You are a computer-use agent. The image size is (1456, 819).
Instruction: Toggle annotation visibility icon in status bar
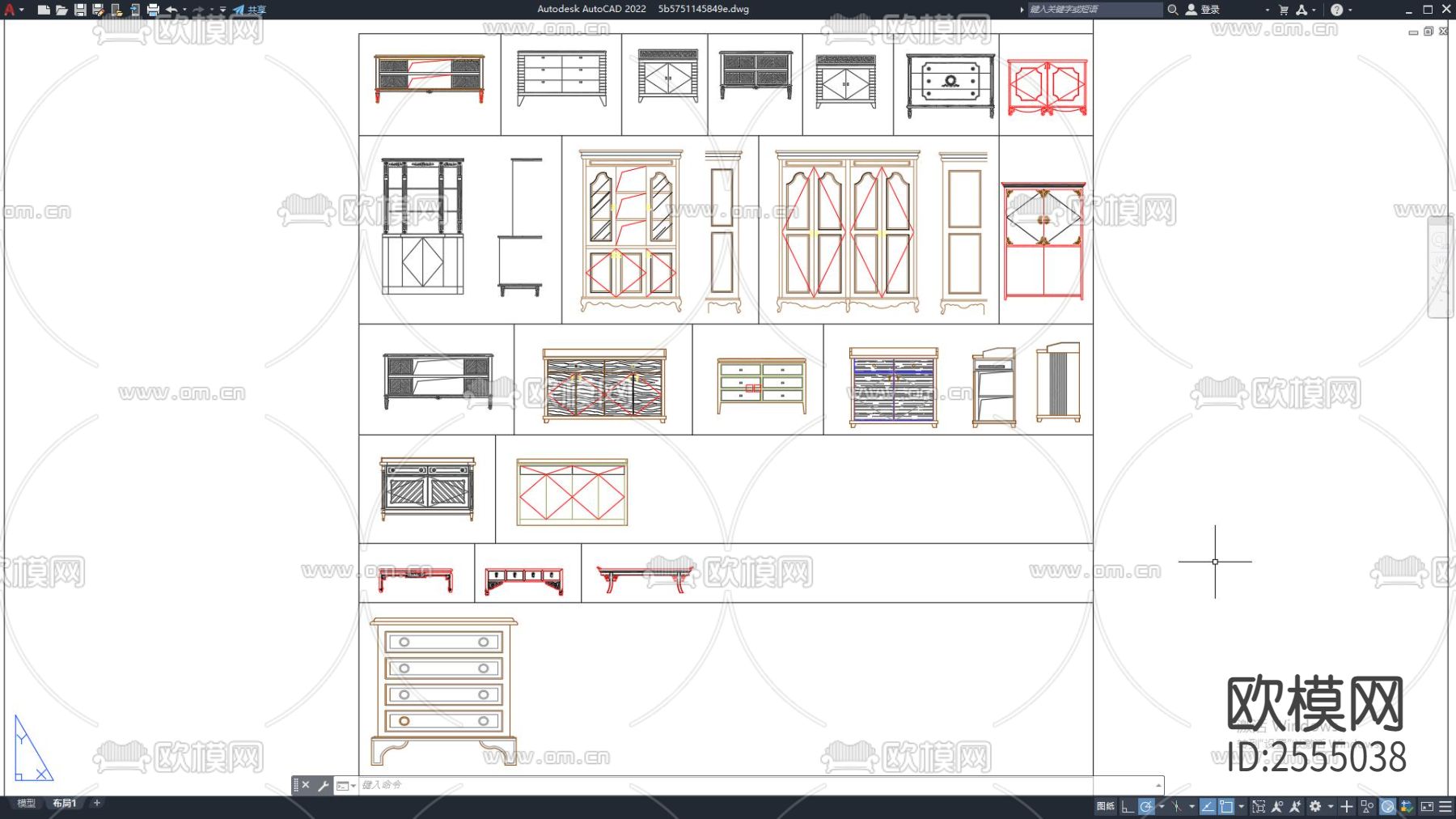click(x=1277, y=806)
